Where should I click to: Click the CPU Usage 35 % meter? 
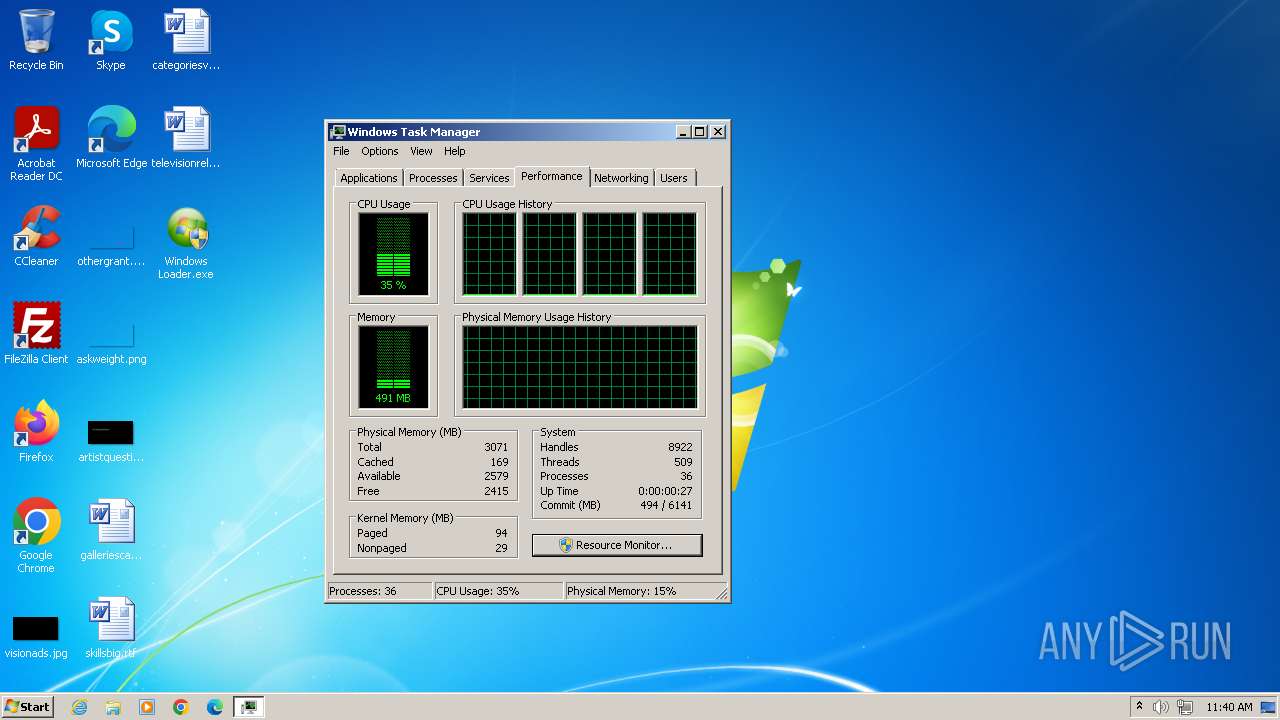[x=393, y=254]
